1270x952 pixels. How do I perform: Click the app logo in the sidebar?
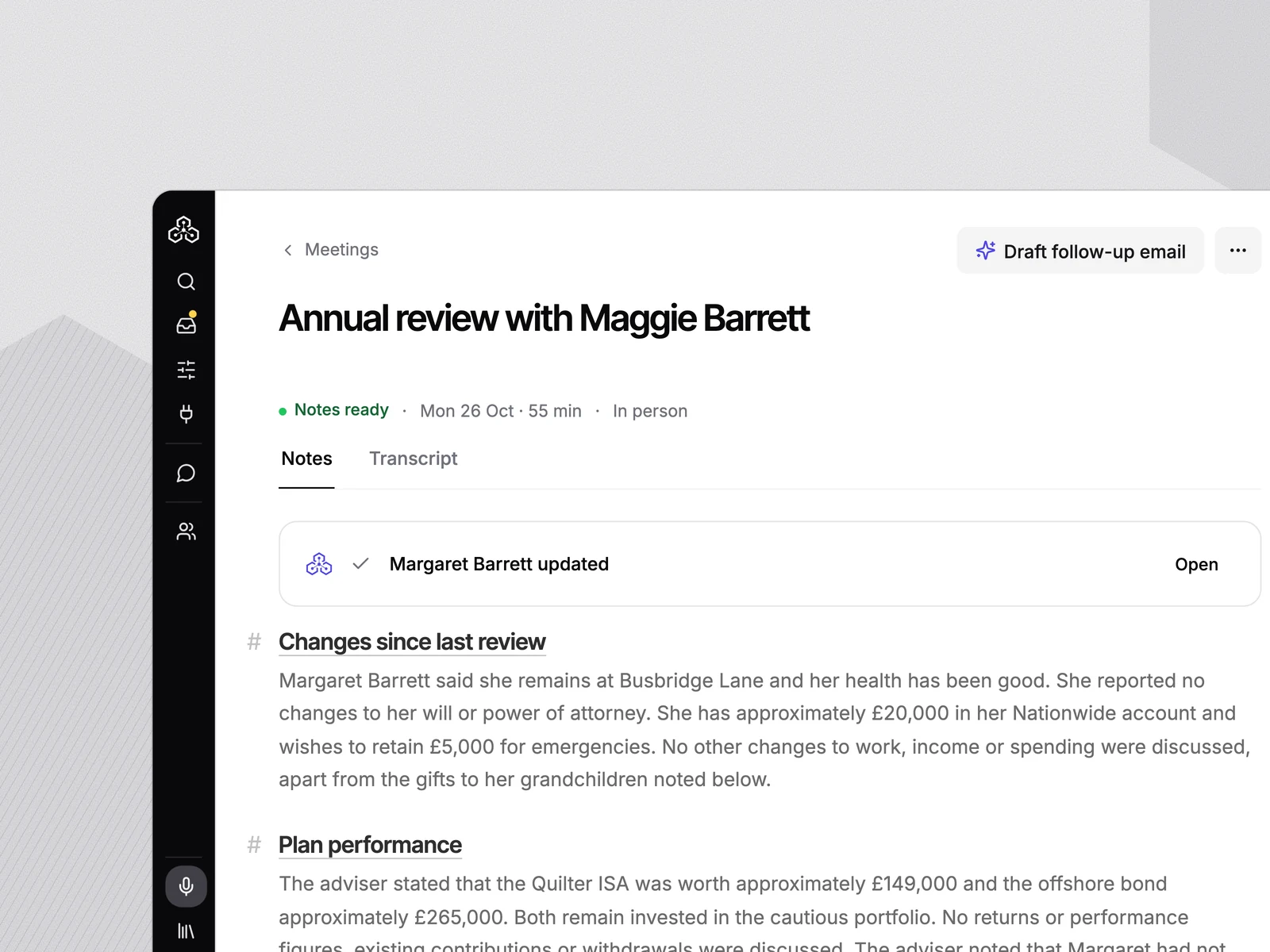click(183, 230)
